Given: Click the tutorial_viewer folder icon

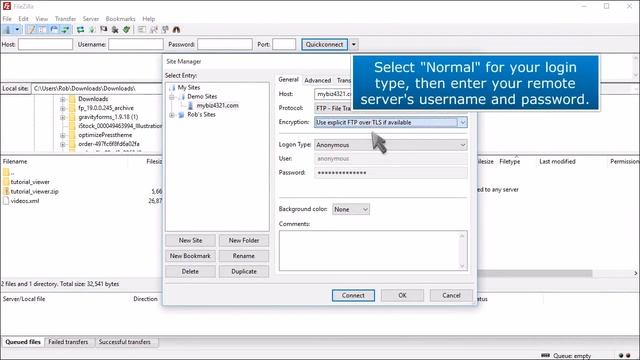Looking at the screenshot, I should click(x=6, y=182).
